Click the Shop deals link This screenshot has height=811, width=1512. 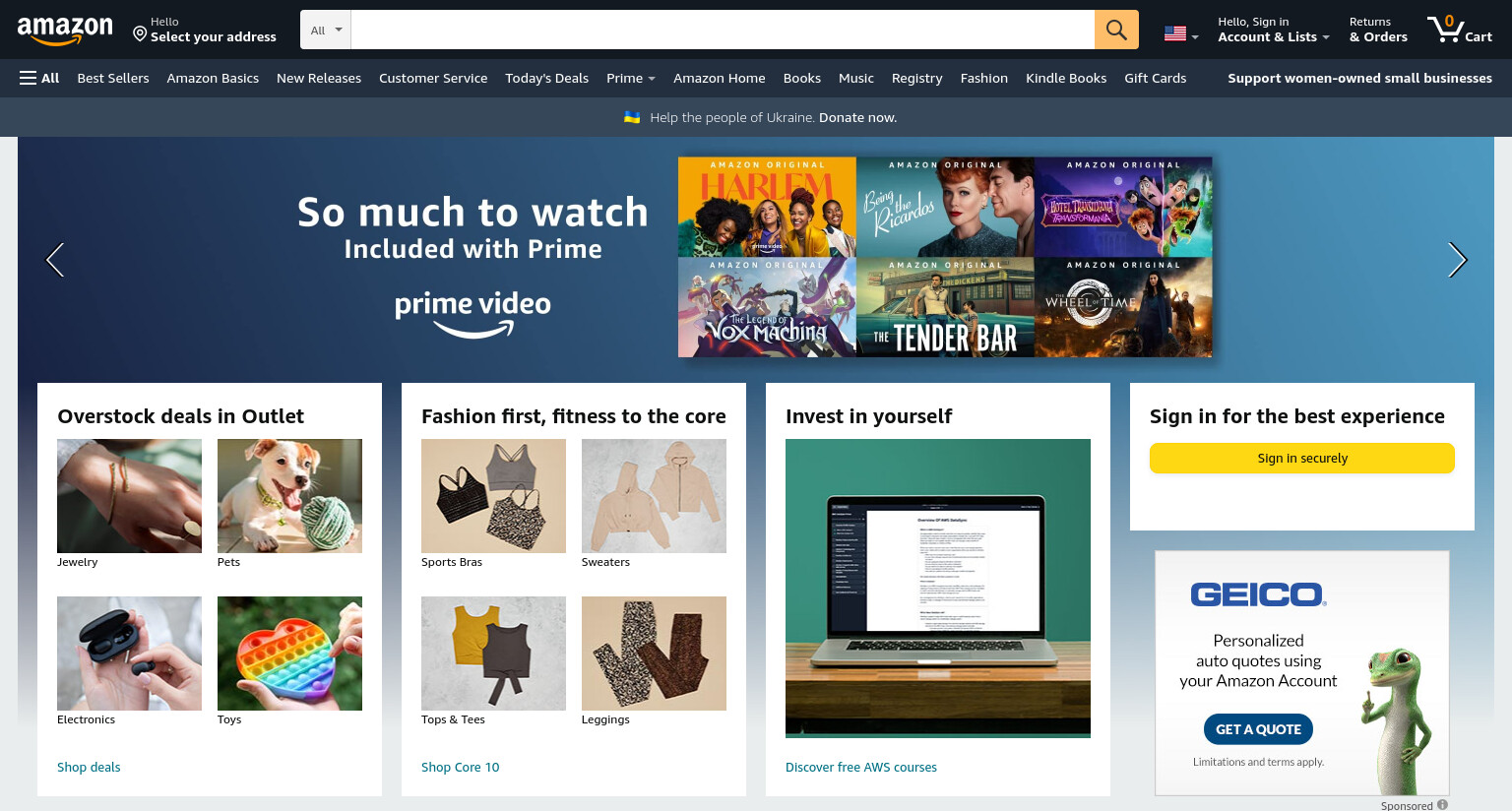pyautogui.click(x=89, y=767)
